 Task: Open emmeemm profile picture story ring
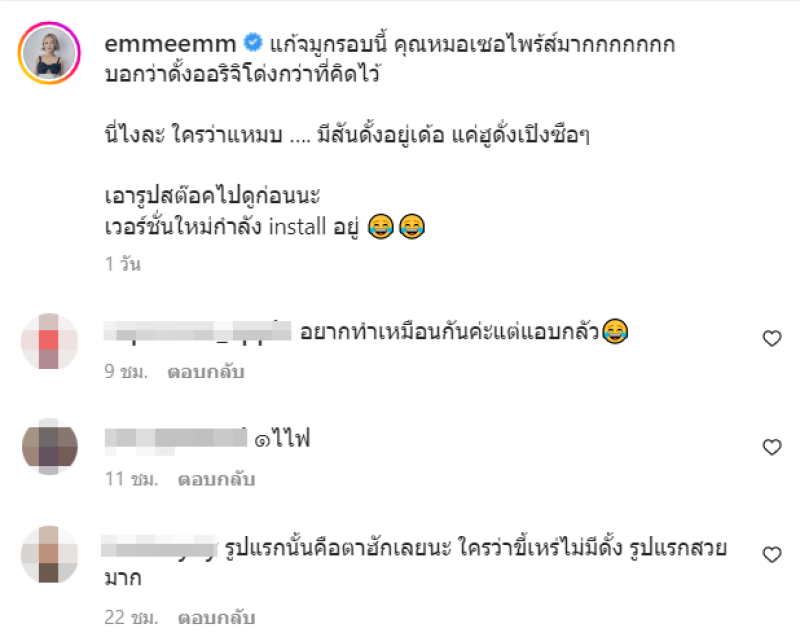(x=49, y=53)
